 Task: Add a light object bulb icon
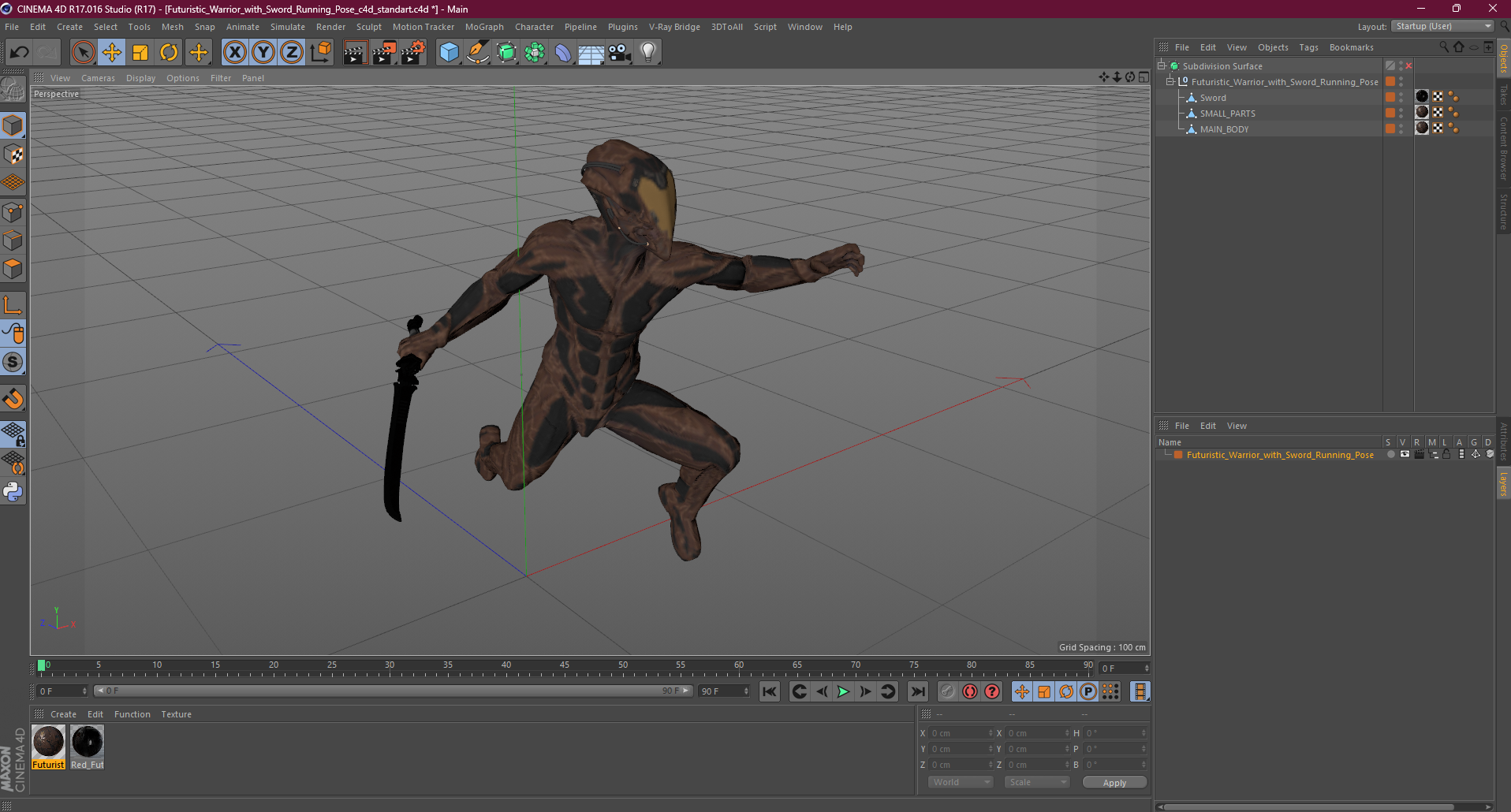click(x=648, y=53)
